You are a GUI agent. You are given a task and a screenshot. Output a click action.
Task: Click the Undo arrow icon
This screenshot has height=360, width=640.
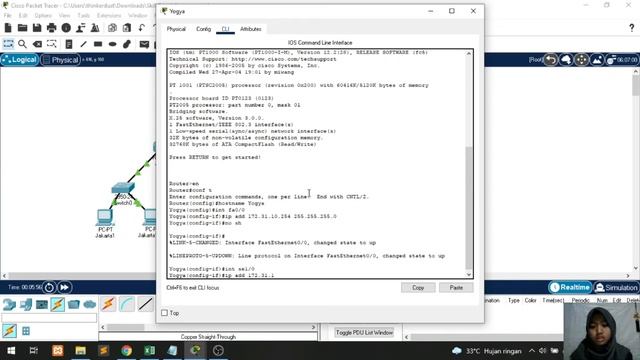coord(142,28)
